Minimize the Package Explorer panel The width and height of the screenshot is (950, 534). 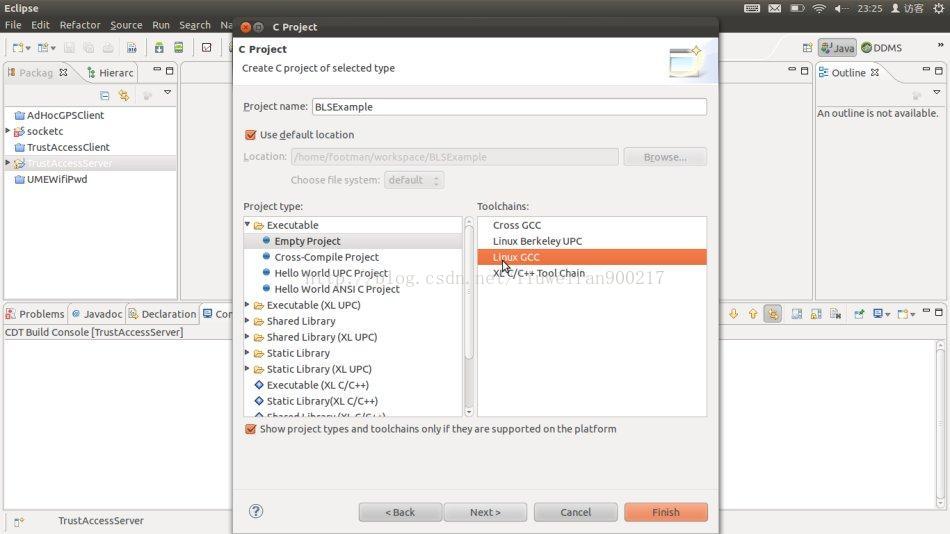(157, 70)
